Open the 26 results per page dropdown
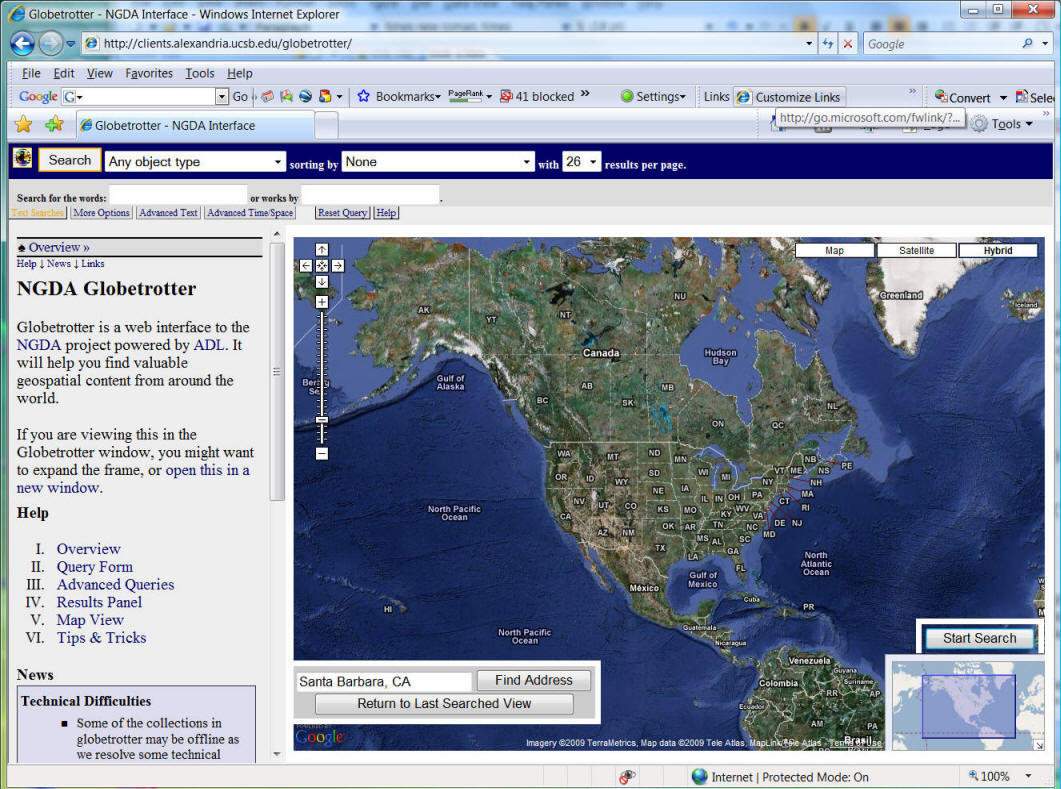1061x789 pixels. [x=581, y=162]
